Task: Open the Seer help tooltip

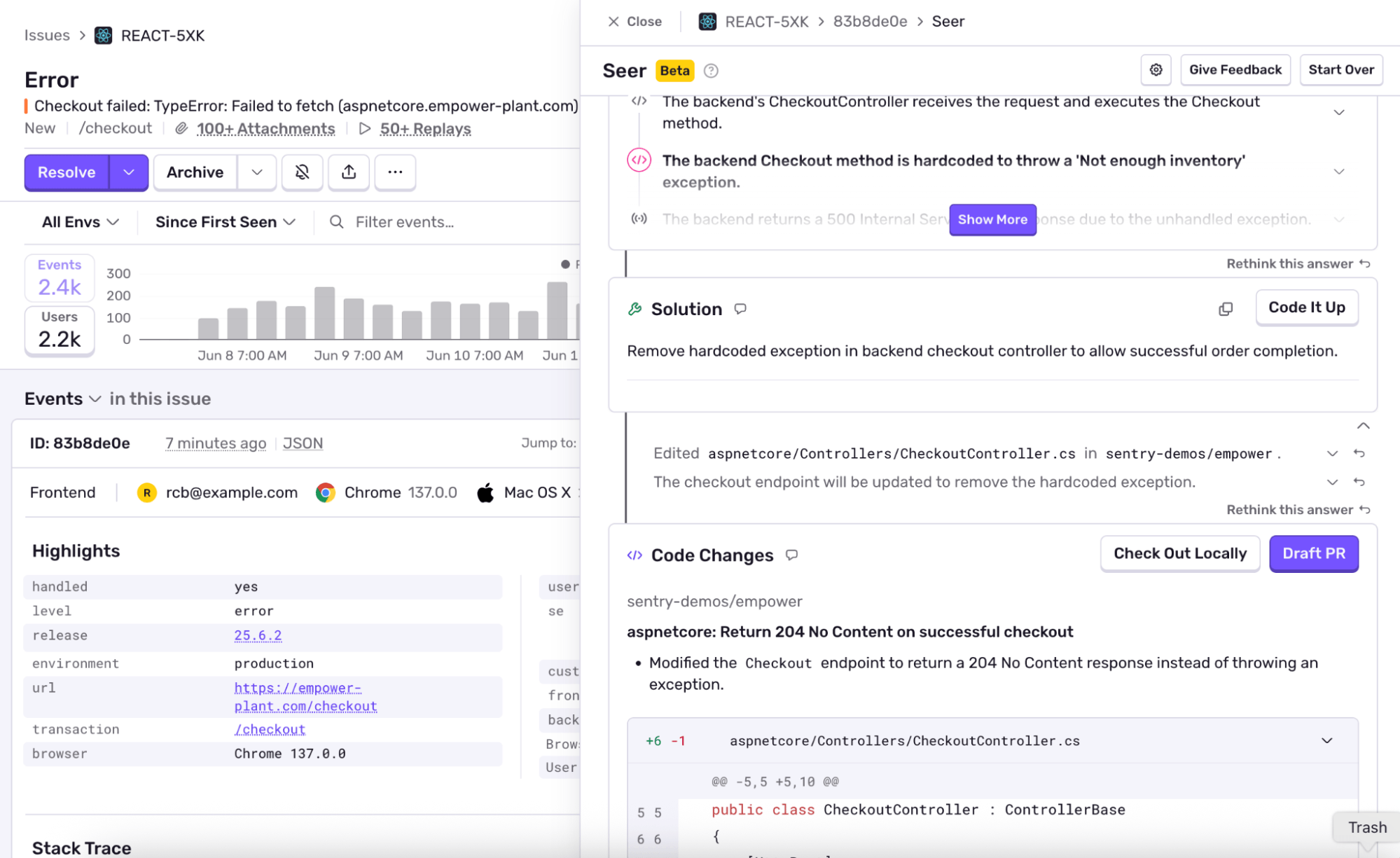Action: (x=711, y=71)
